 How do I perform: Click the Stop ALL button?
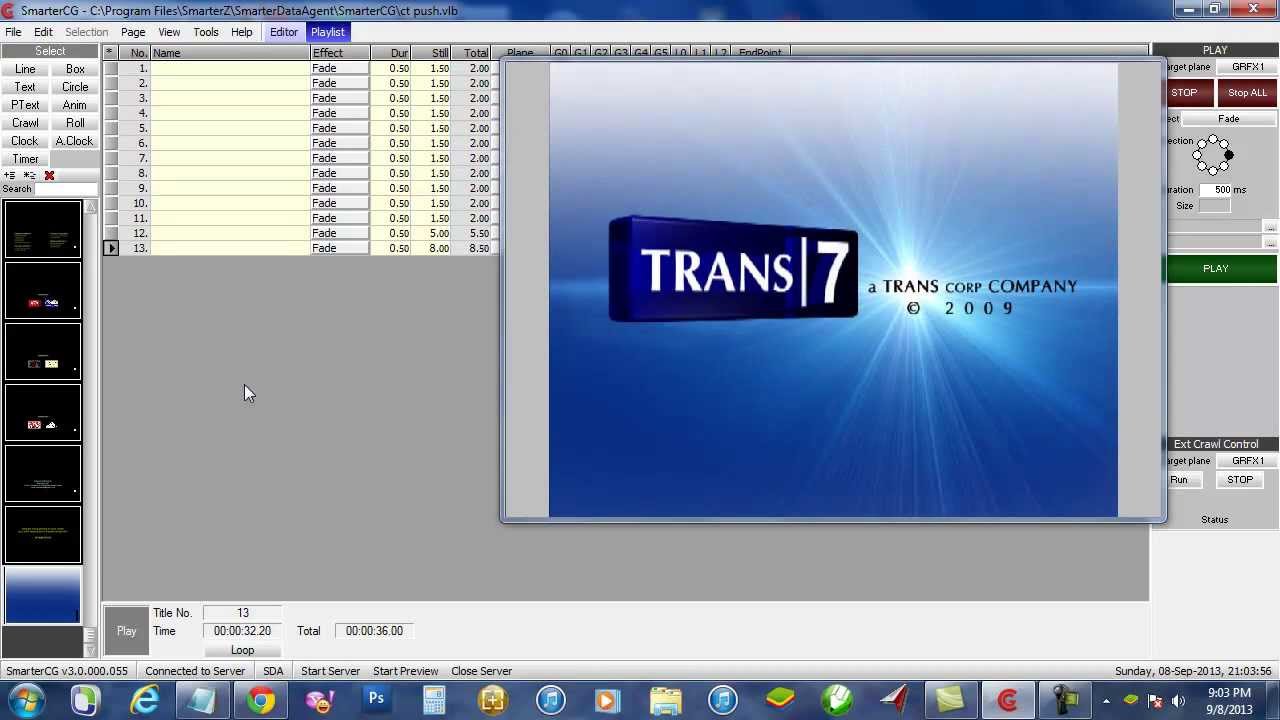[1247, 93]
